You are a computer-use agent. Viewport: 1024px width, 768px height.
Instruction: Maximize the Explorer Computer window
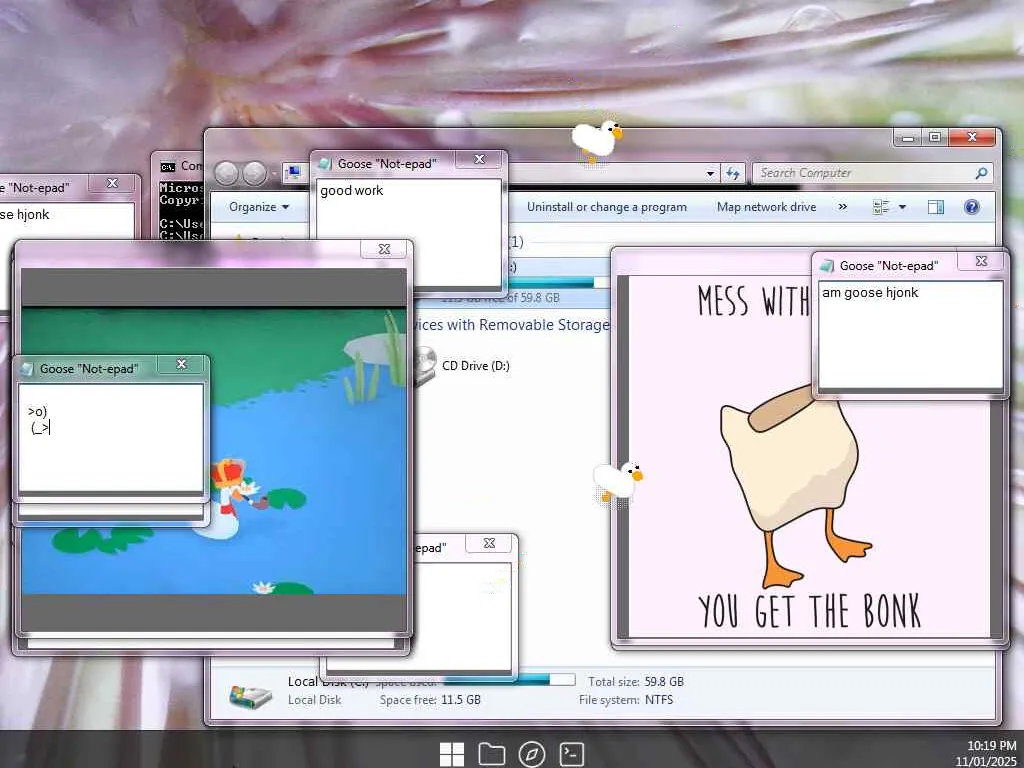pos(935,137)
